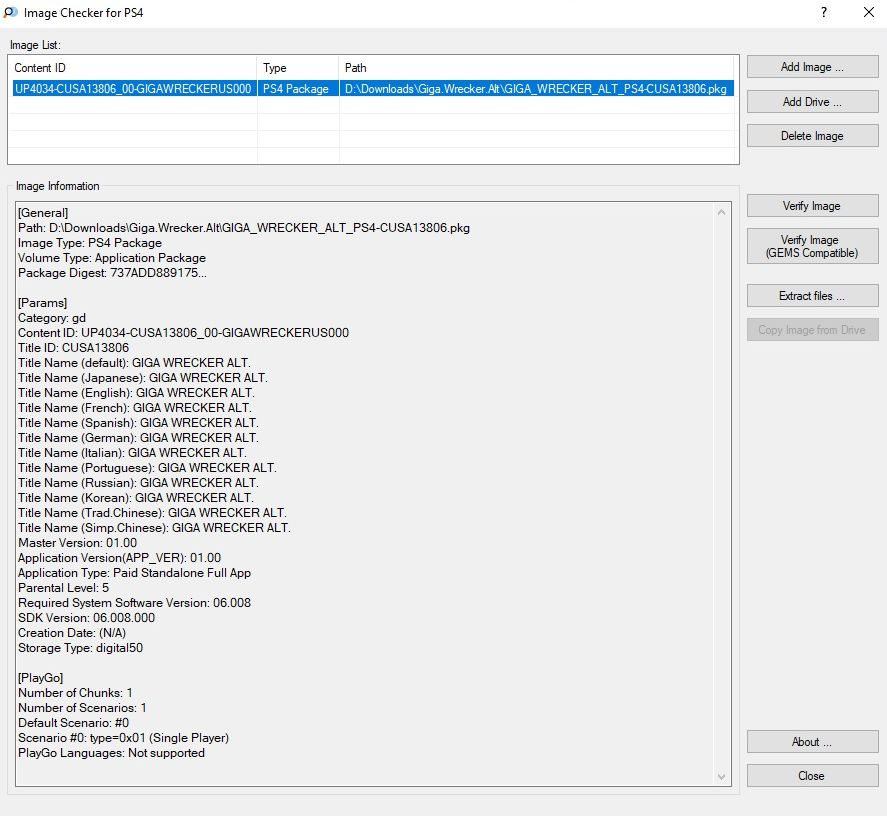Click the Required System Software Version line
This screenshot has height=816, width=887.
(135, 603)
